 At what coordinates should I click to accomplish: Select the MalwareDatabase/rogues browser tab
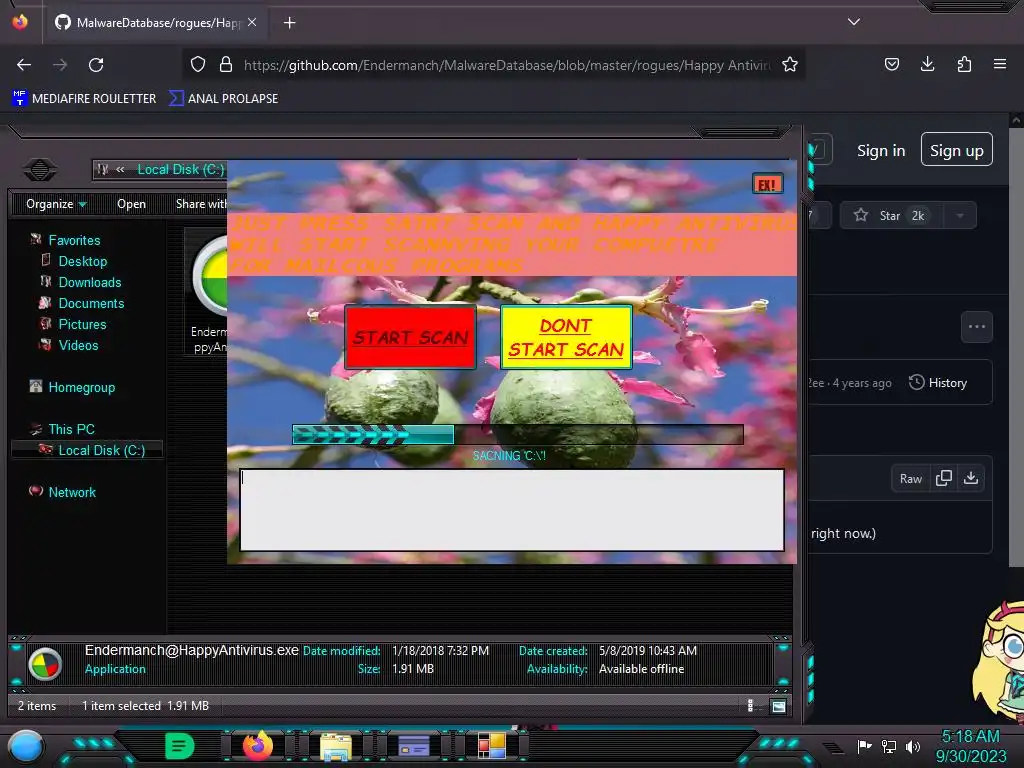click(157, 23)
